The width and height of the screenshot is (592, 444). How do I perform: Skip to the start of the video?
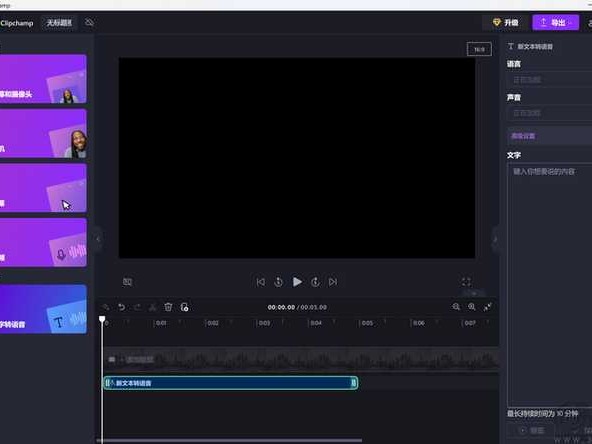(261, 282)
